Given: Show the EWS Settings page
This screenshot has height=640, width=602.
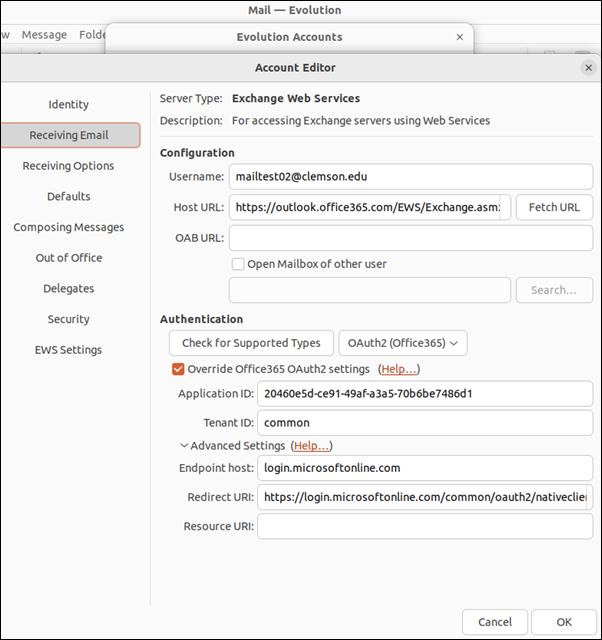Looking at the screenshot, I should [x=69, y=350].
